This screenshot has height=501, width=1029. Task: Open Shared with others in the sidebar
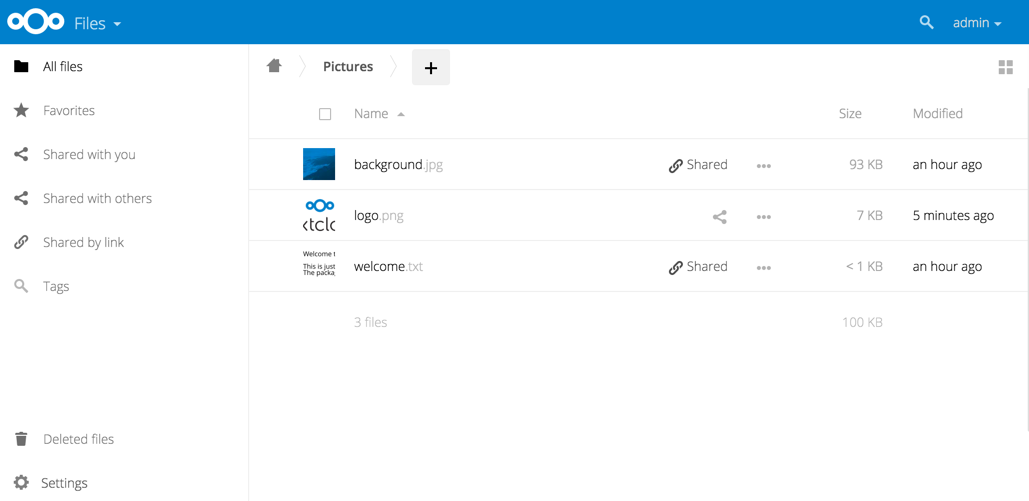click(97, 199)
